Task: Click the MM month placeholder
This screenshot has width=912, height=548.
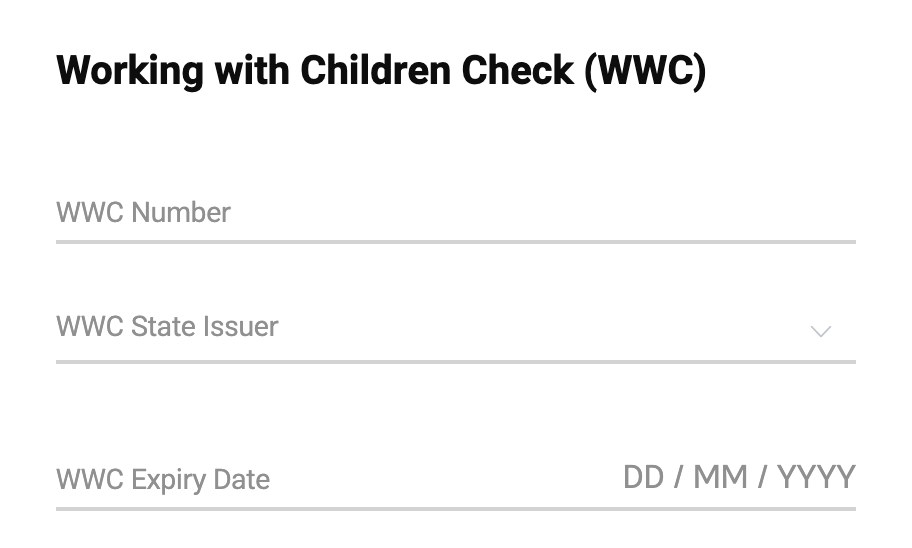Action: tap(720, 478)
